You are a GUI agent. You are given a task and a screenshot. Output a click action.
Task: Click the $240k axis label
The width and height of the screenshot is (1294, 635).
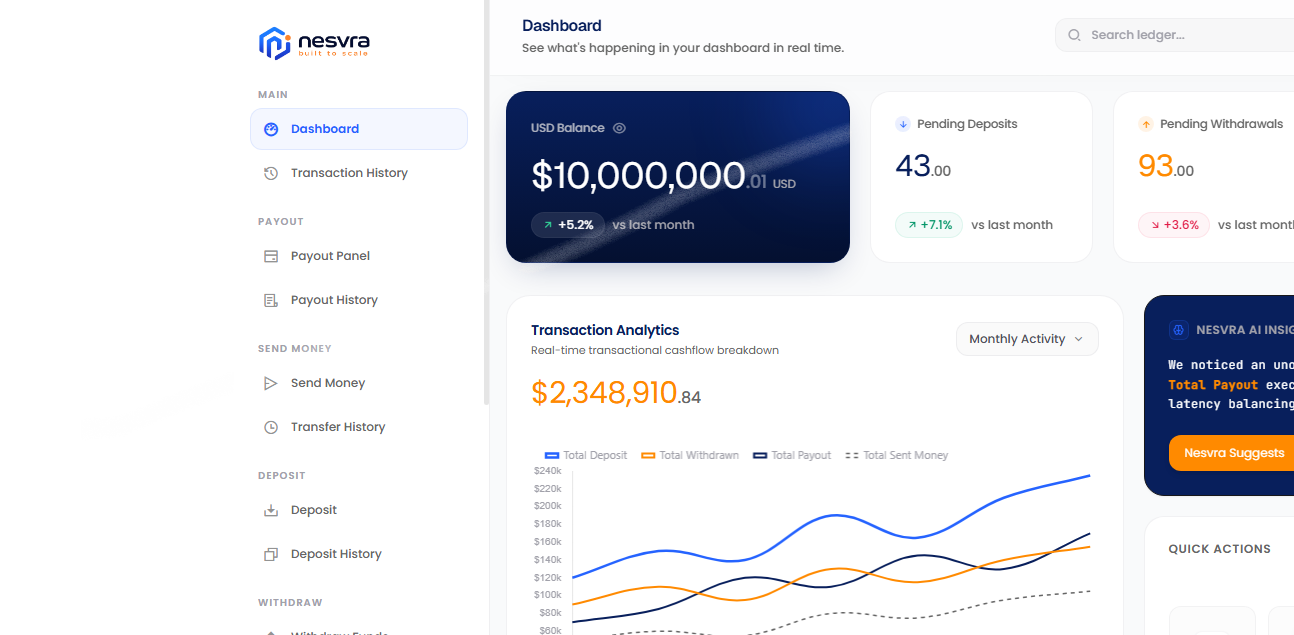point(548,470)
